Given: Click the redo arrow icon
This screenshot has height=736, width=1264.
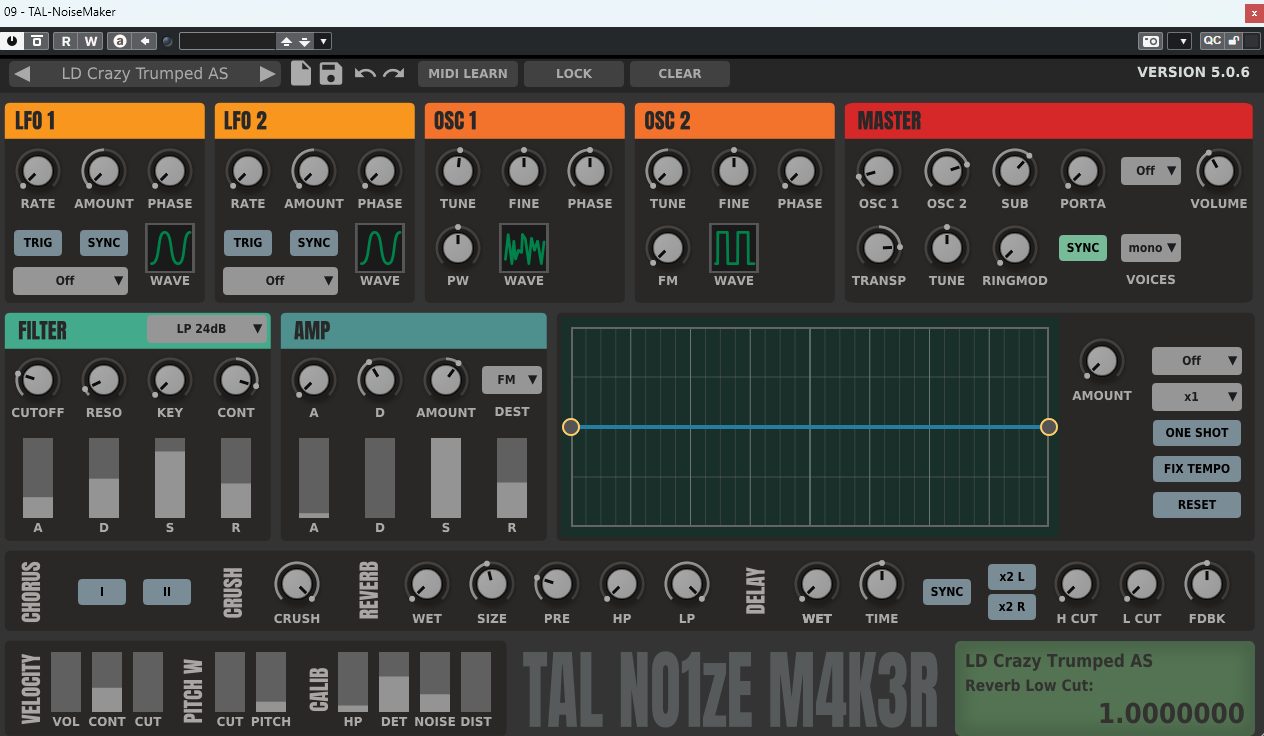Looking at the screenshot, I should pos(392,73).
